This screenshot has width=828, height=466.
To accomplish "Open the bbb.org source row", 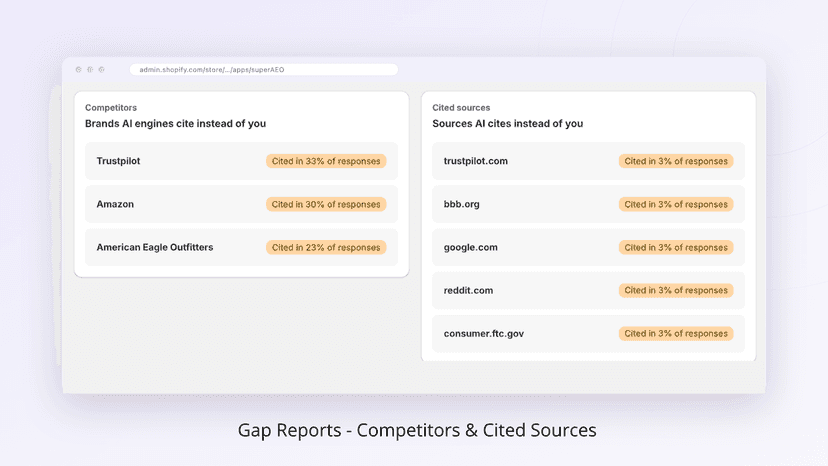I will click(588, 204).
